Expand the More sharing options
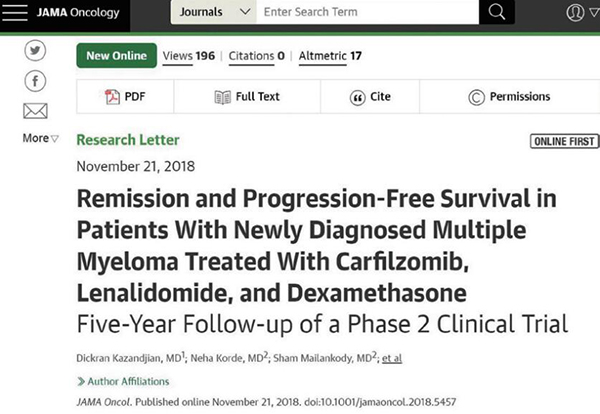The image size is (600, 414). [40, 138]
